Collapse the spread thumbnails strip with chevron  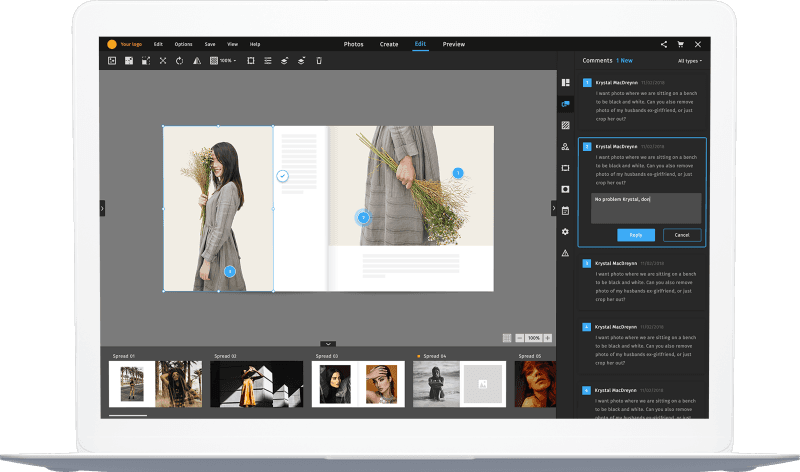pos(328,344)
